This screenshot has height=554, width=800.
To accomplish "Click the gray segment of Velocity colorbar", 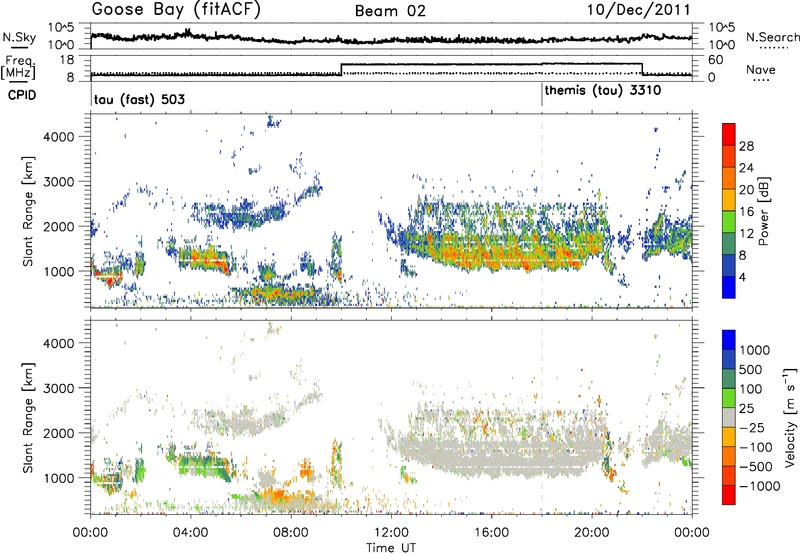I will coord(729,417).
